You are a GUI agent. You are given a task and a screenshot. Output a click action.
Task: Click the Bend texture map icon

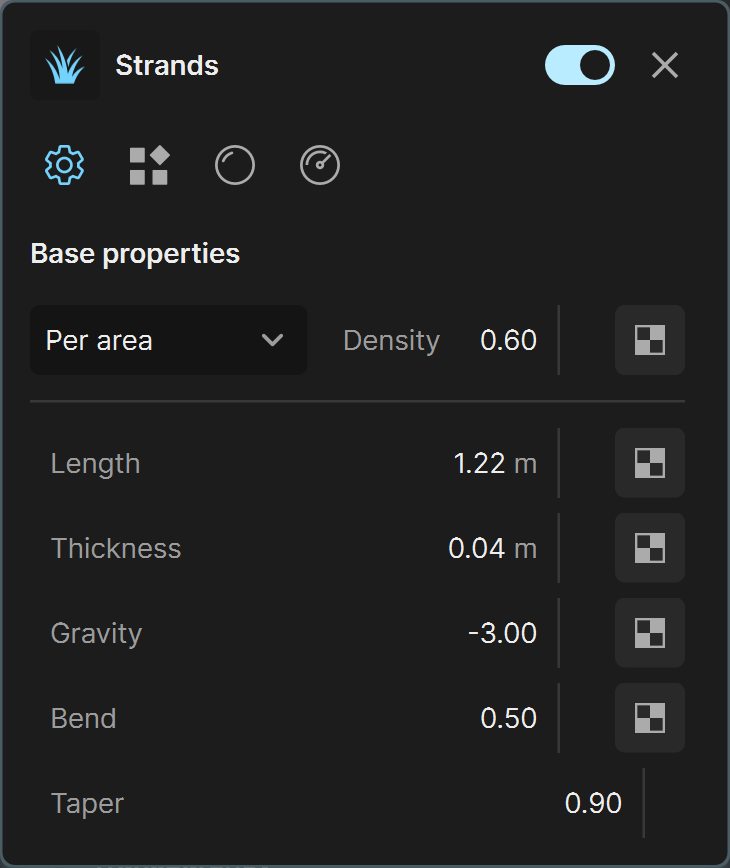[650, 718]
